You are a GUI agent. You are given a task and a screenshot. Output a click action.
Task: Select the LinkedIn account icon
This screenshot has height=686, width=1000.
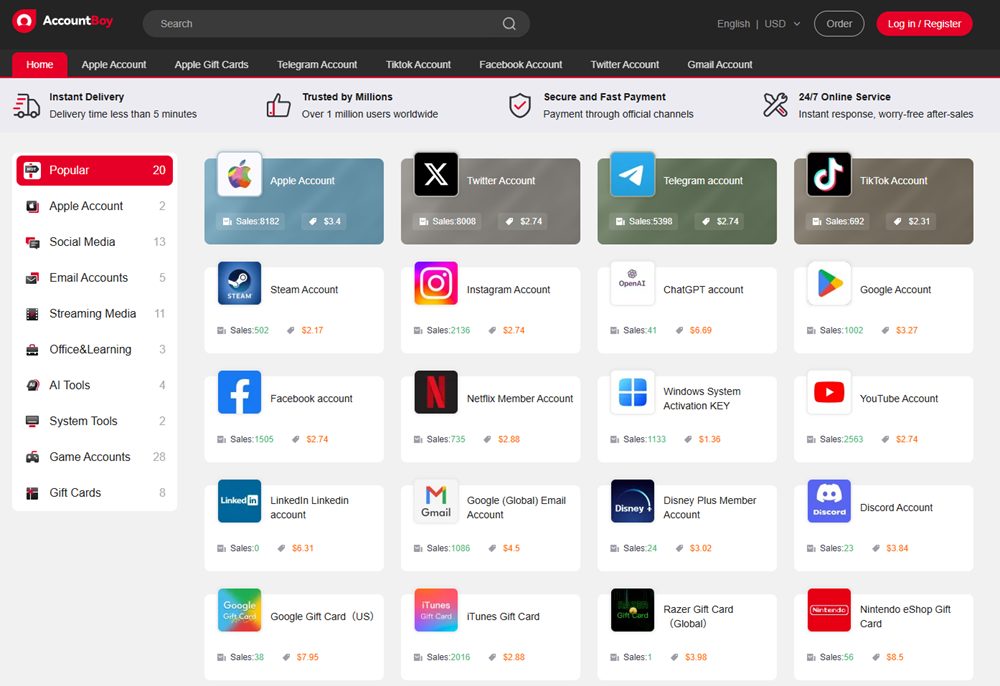click(239, 501)
